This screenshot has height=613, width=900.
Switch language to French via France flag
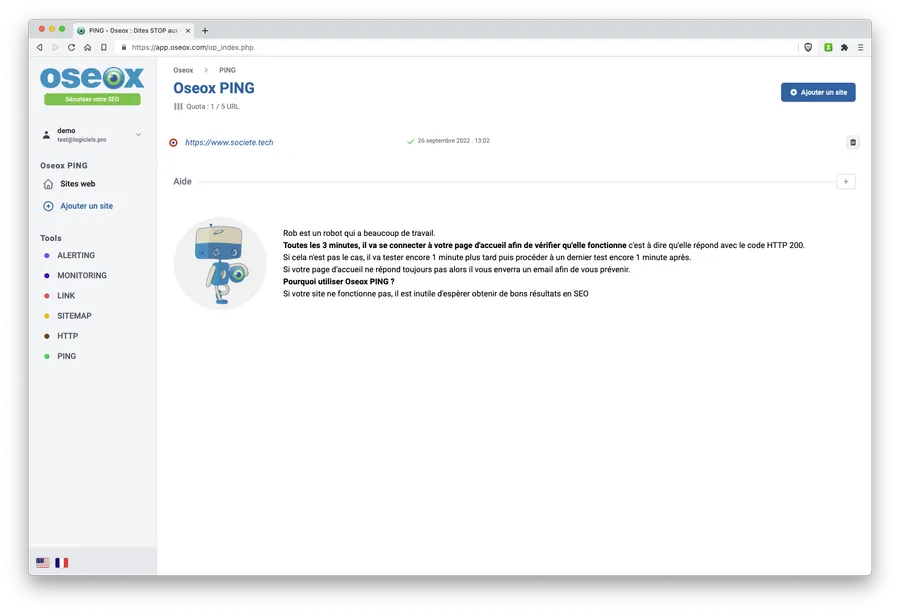[61, 562]
